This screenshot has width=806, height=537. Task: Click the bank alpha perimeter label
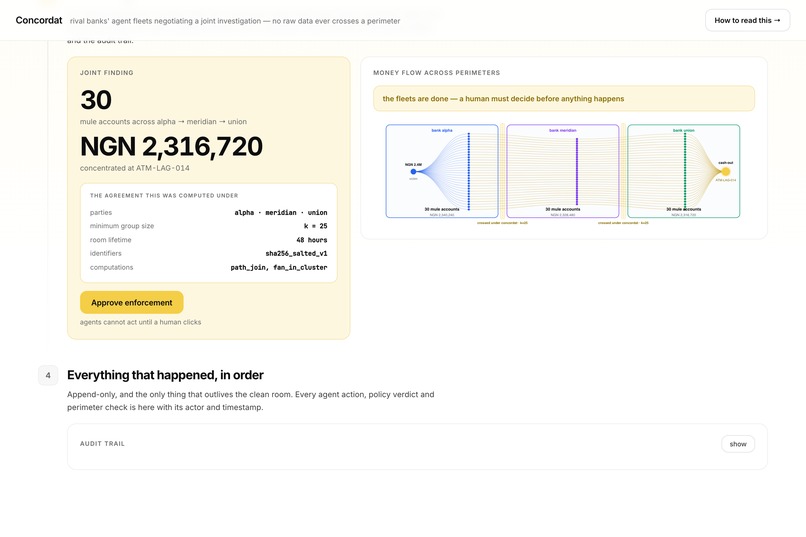[x=442, y=131]
